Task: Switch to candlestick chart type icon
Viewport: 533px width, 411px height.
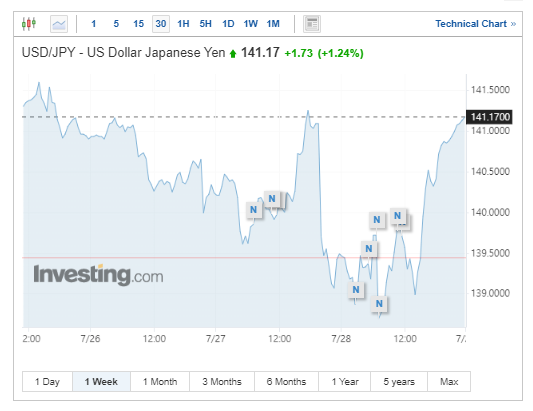Action: [x=29, y=24]
